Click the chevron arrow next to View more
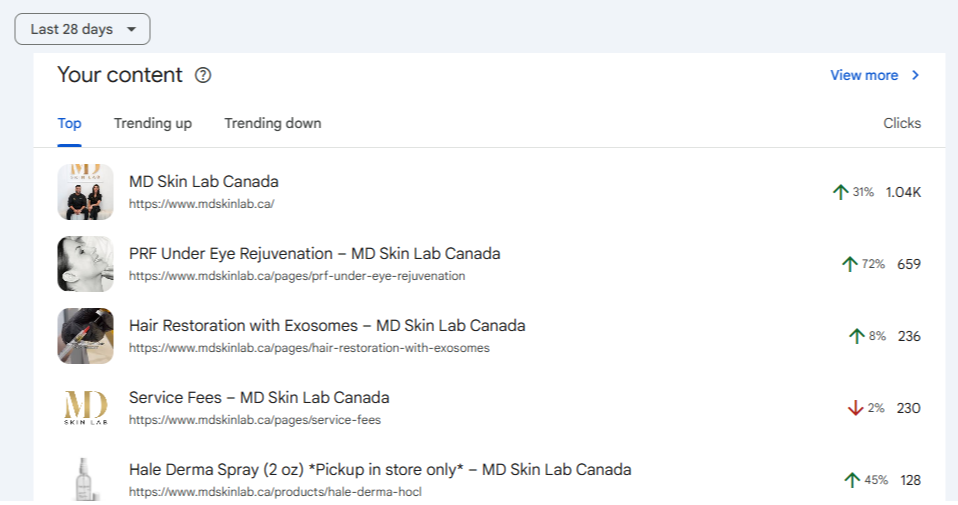The height and width of the screenshot is (505, 958). [915, 75]
